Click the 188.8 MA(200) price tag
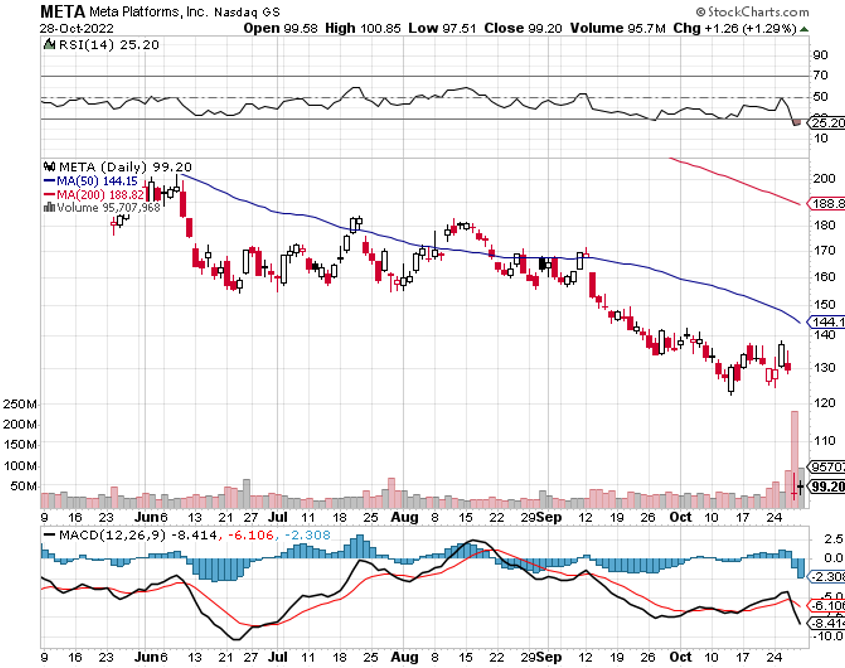This screenshot has width=845, height=668. point(826,203)
